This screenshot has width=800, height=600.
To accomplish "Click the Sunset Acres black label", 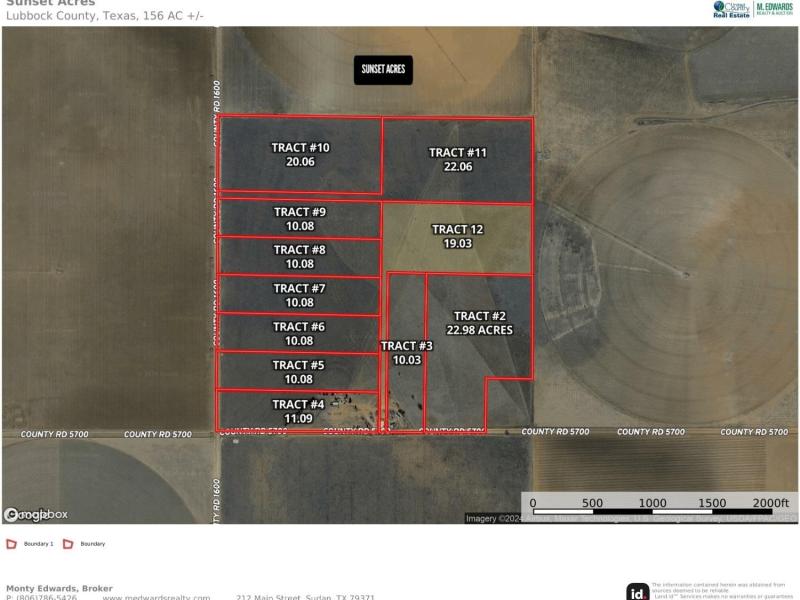I will point(383,69).
